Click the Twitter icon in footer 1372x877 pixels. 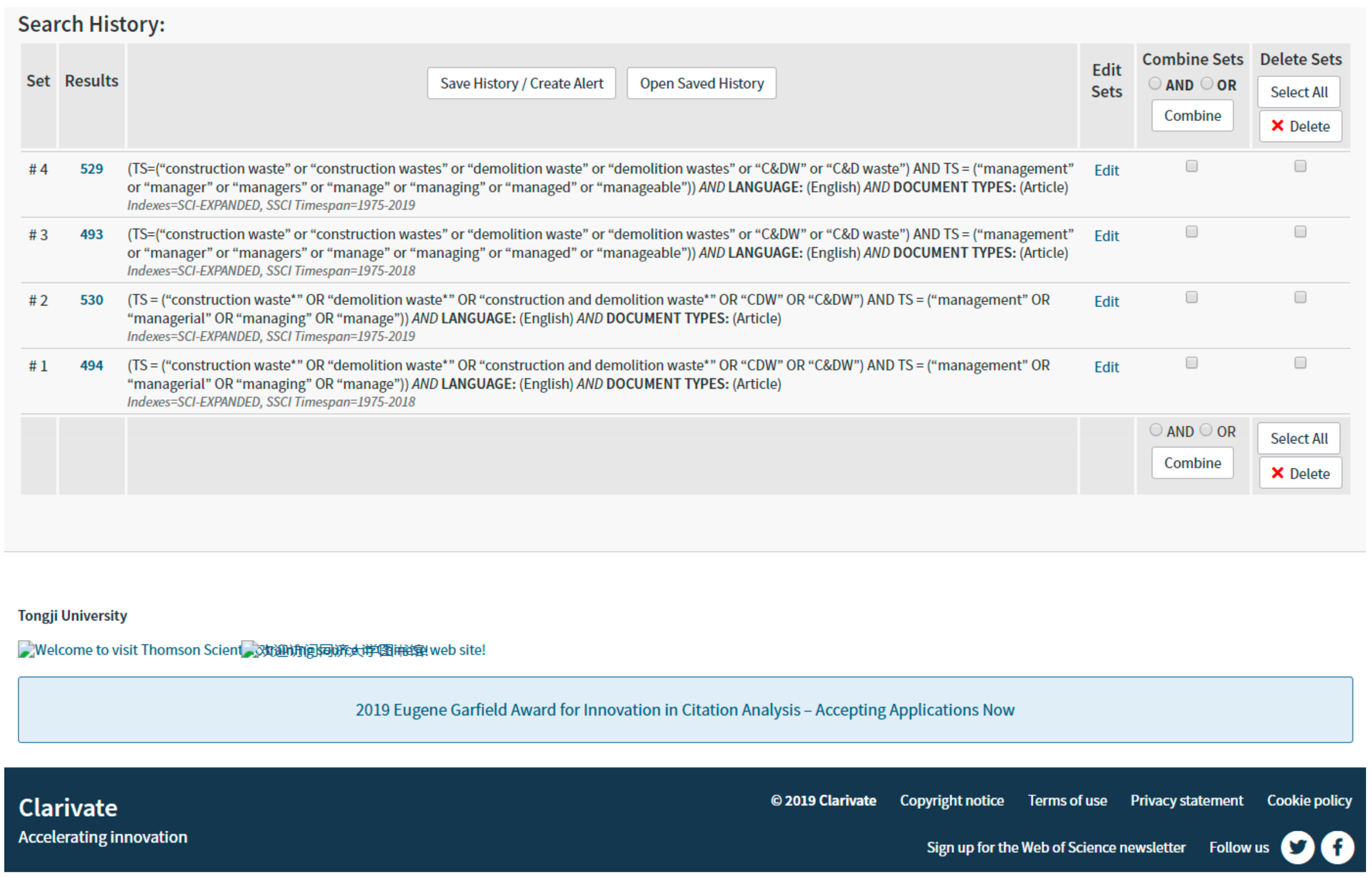(1297, 847)
